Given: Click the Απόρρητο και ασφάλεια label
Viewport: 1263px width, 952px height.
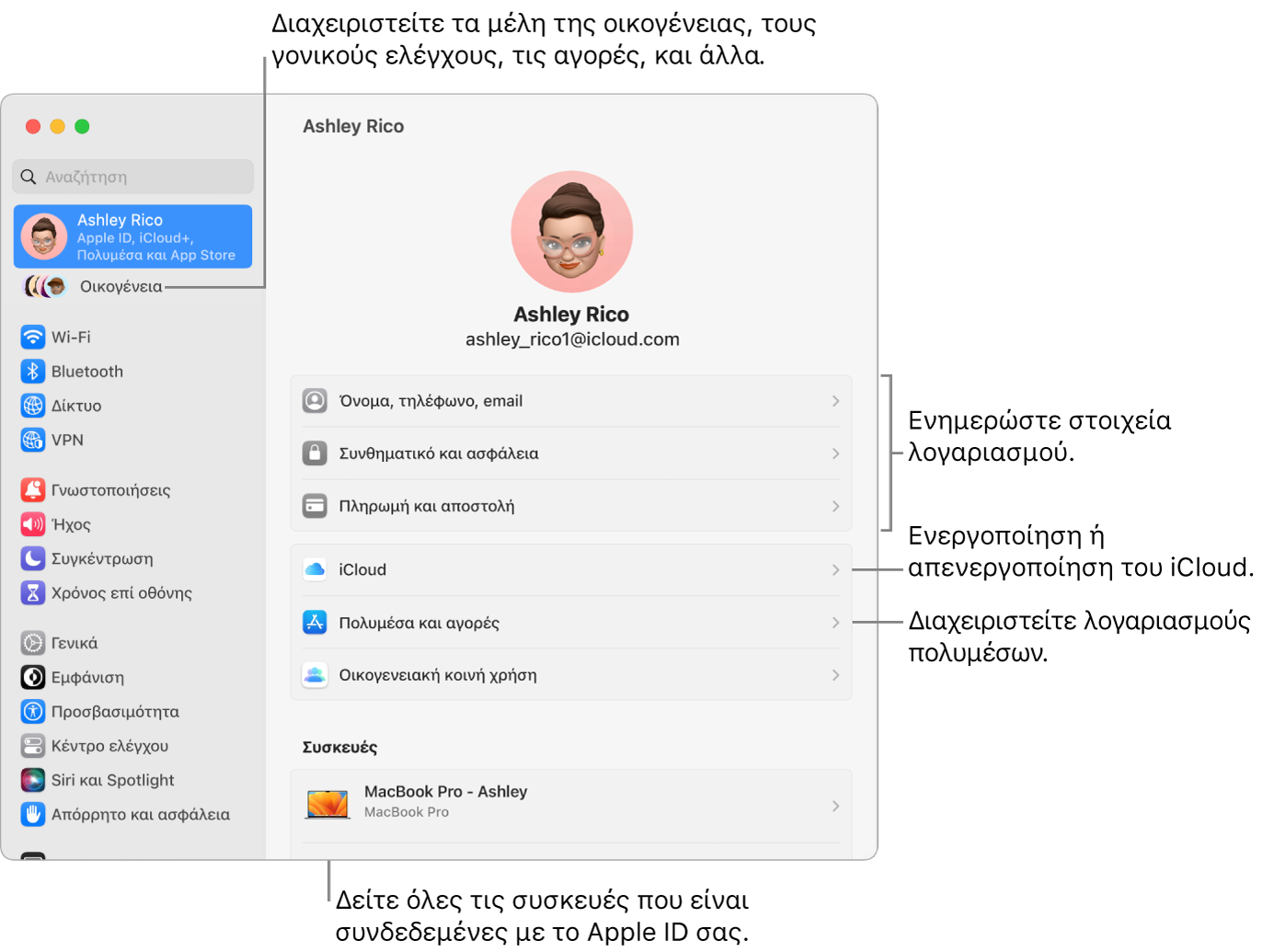Looking at the screenshot, I should pyautogui.click(x=141, y=814).
